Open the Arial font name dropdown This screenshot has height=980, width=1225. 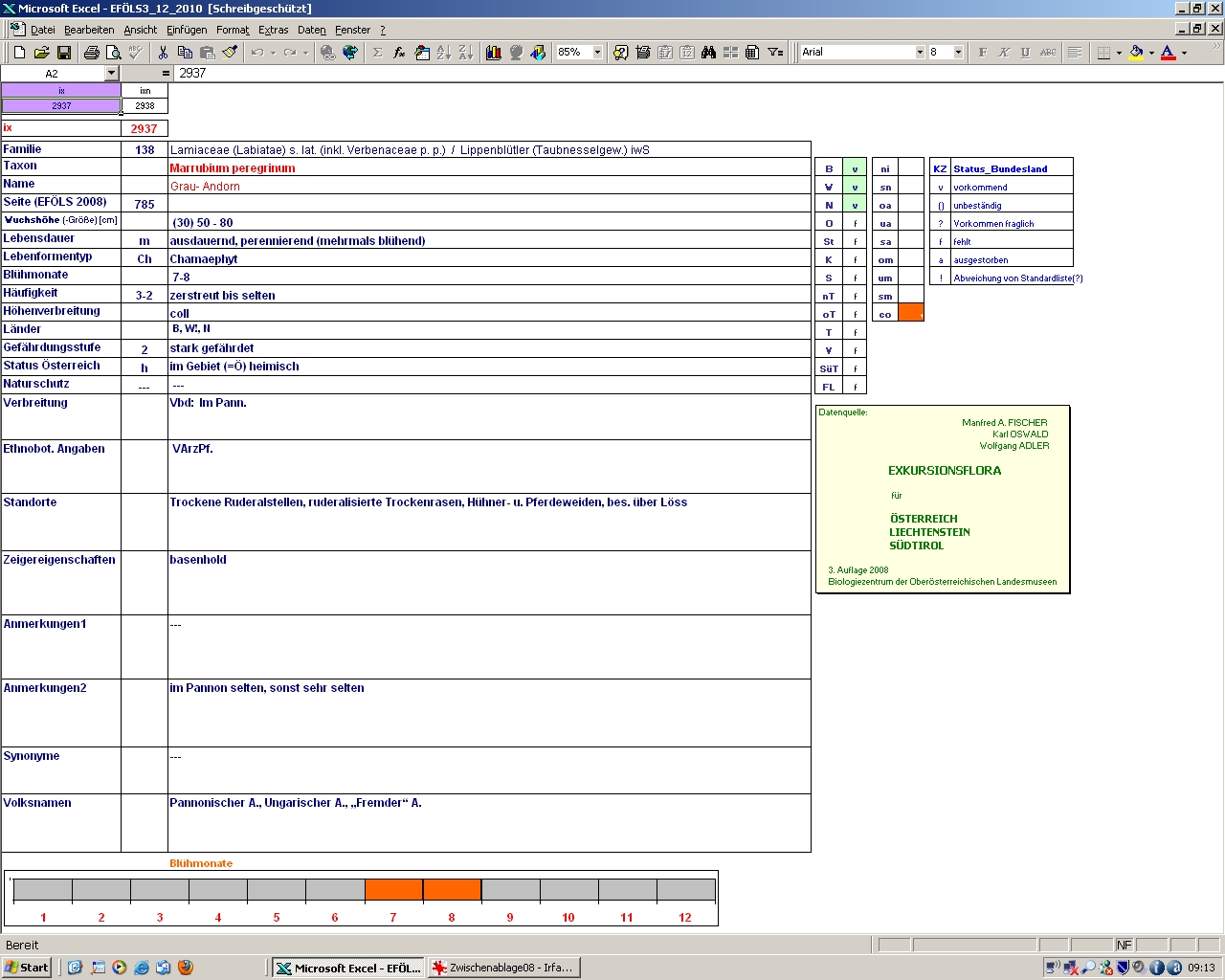(x=920, y=53)
